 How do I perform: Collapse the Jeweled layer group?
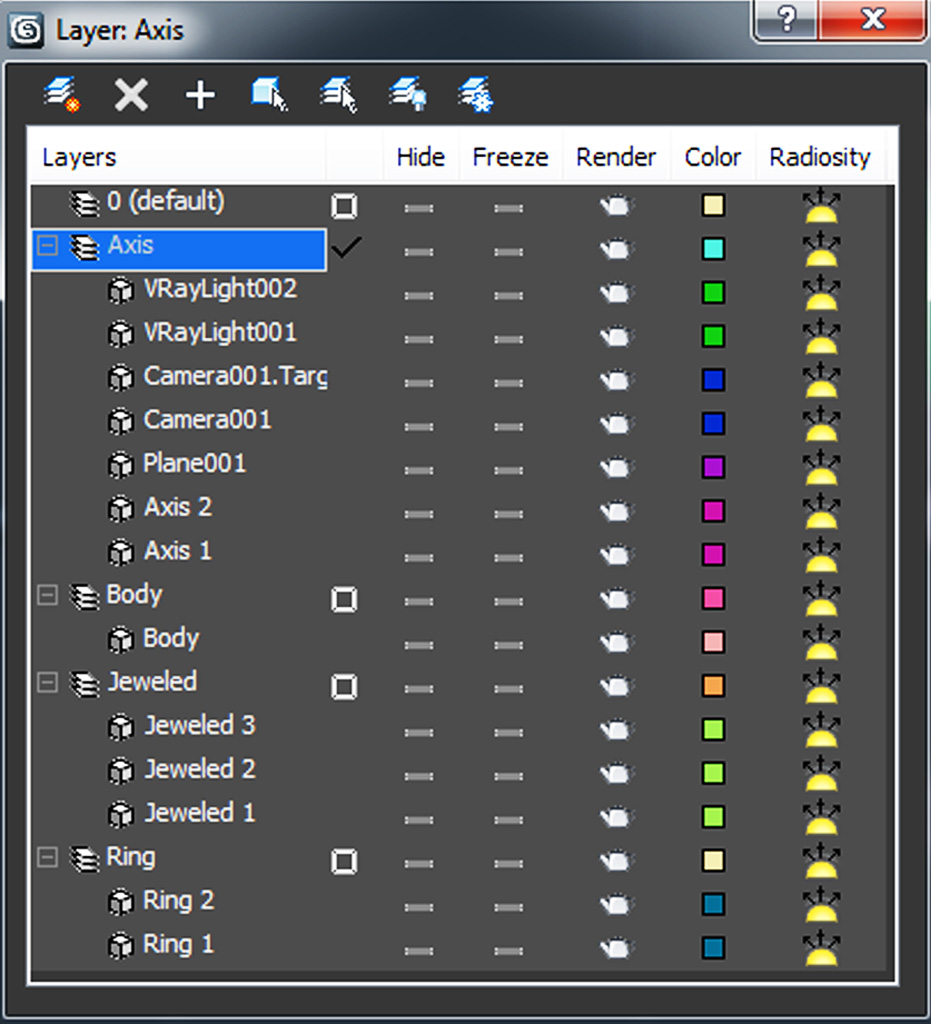click(46, 683)
